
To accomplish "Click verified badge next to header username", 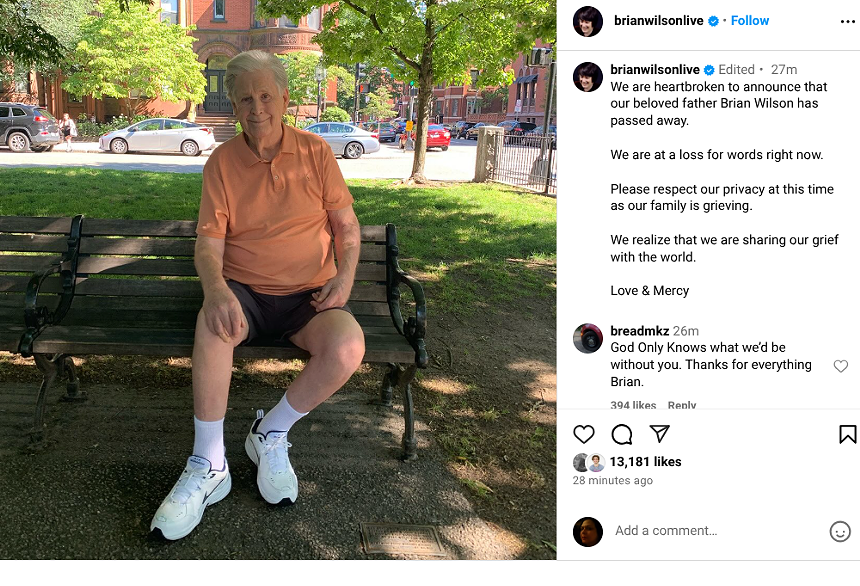I will [714, 21].
